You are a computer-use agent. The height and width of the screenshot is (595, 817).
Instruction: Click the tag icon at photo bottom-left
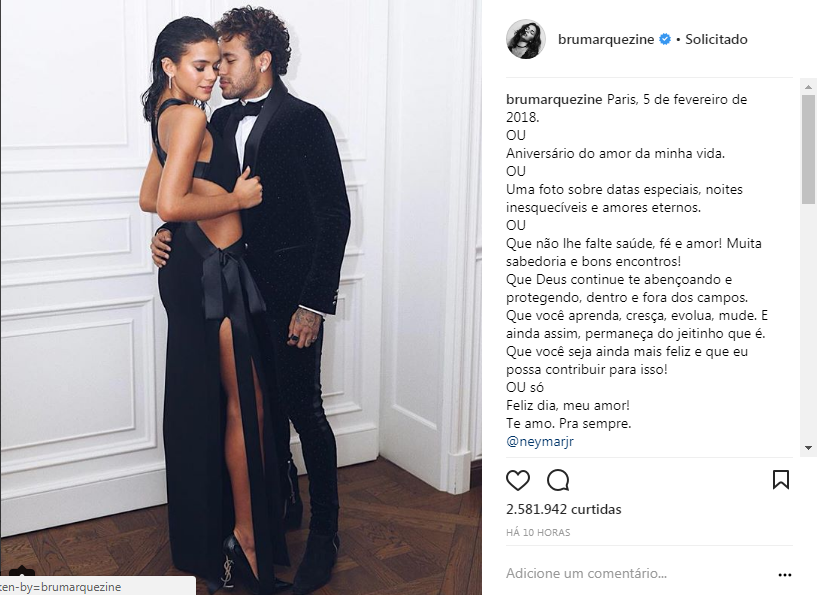click(21, 571)
